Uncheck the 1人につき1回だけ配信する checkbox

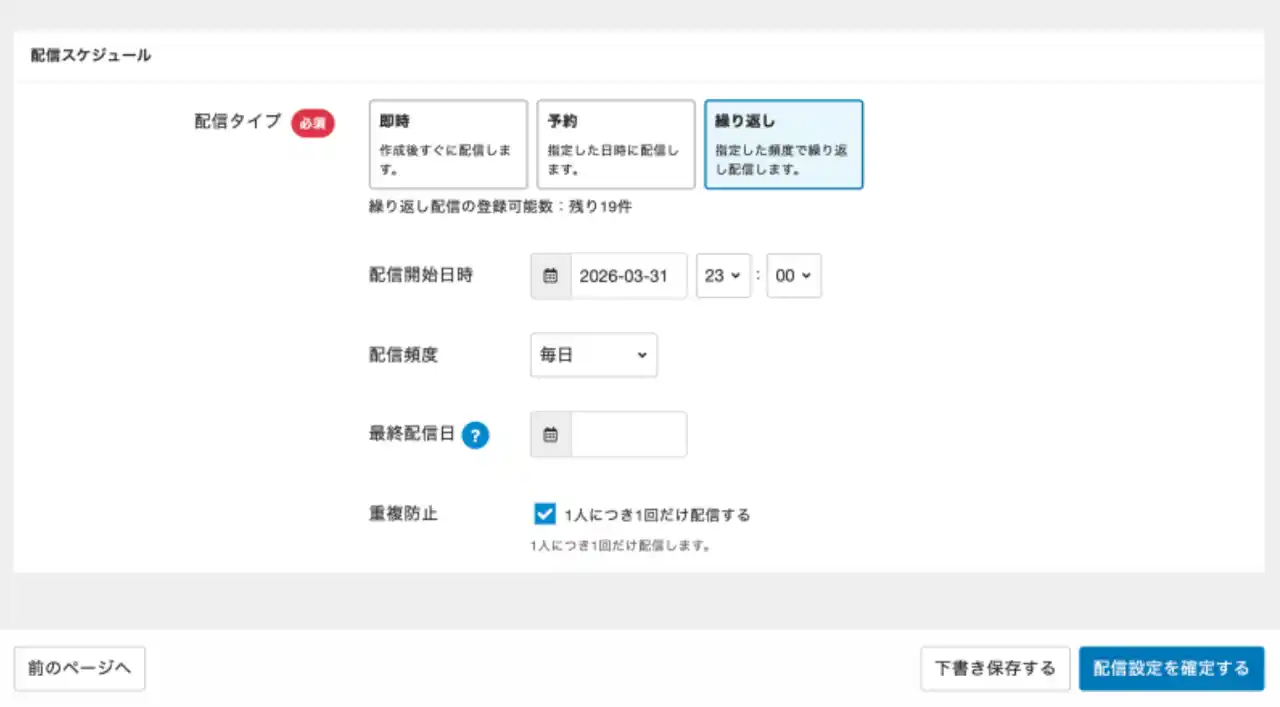545,514
